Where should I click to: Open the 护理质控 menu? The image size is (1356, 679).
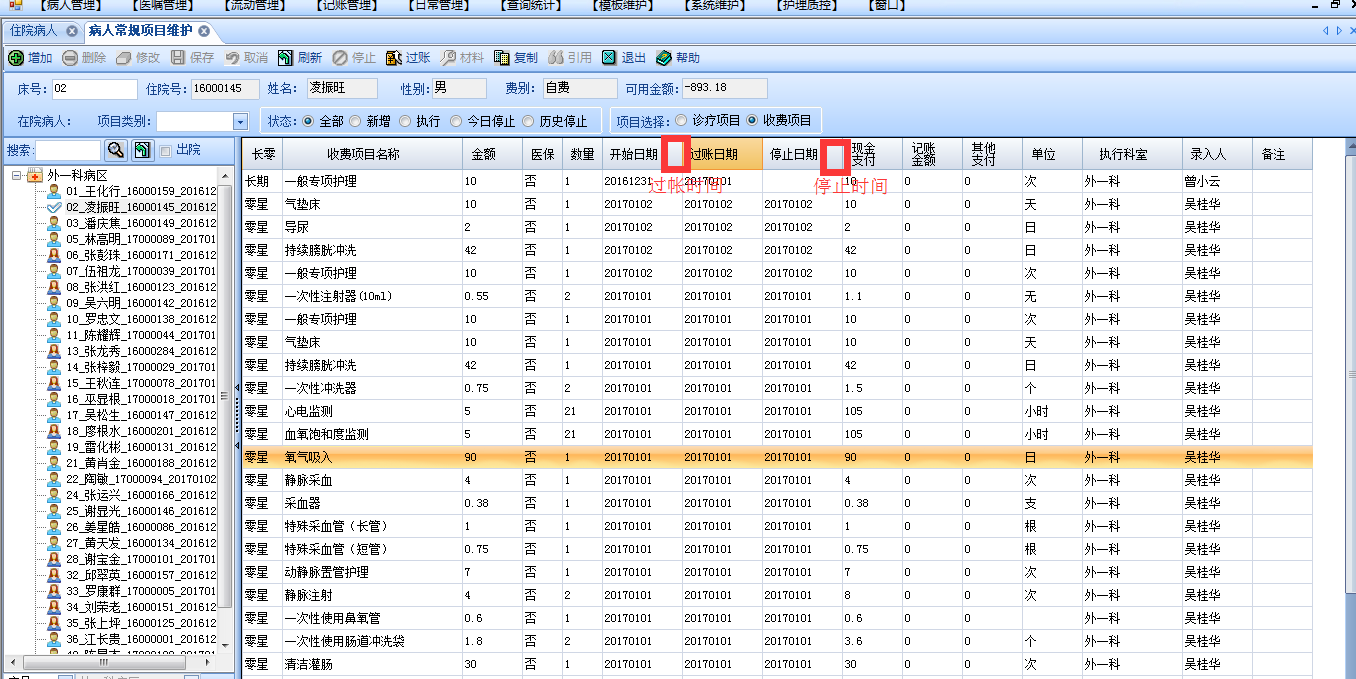pyautogui.click(x=807, y=5)
